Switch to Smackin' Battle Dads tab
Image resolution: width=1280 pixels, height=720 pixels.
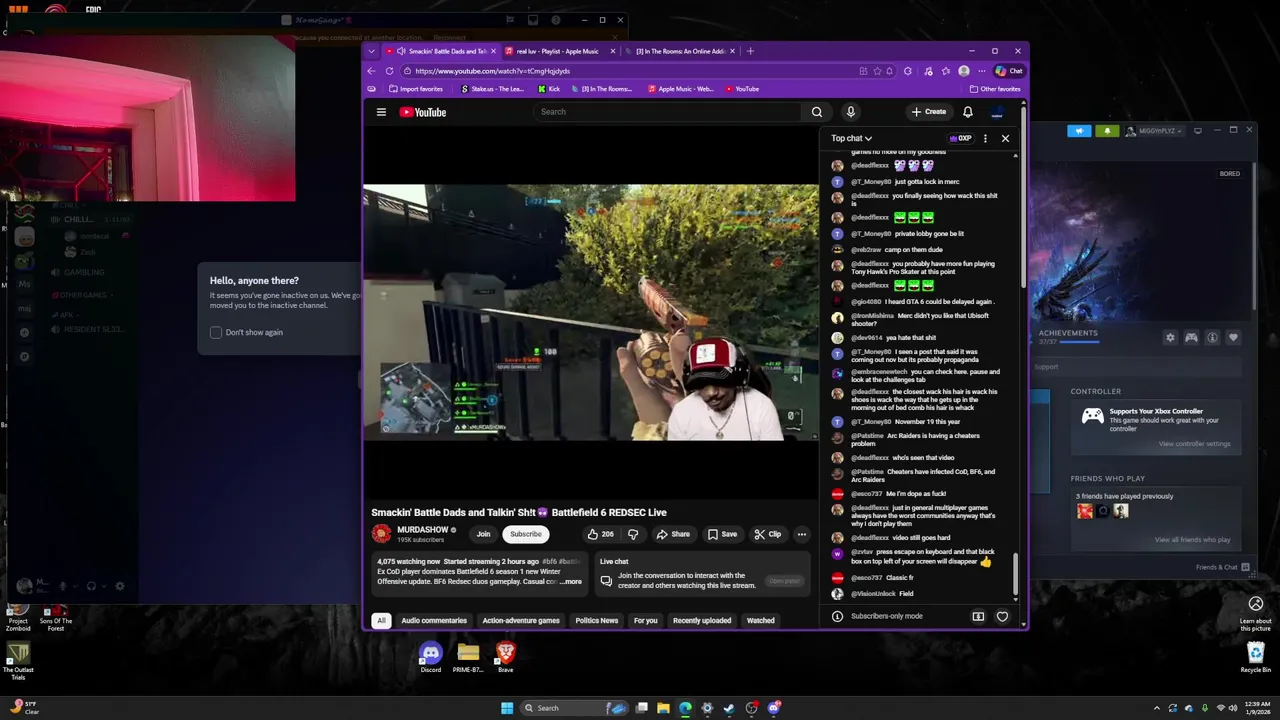point(440,51)
